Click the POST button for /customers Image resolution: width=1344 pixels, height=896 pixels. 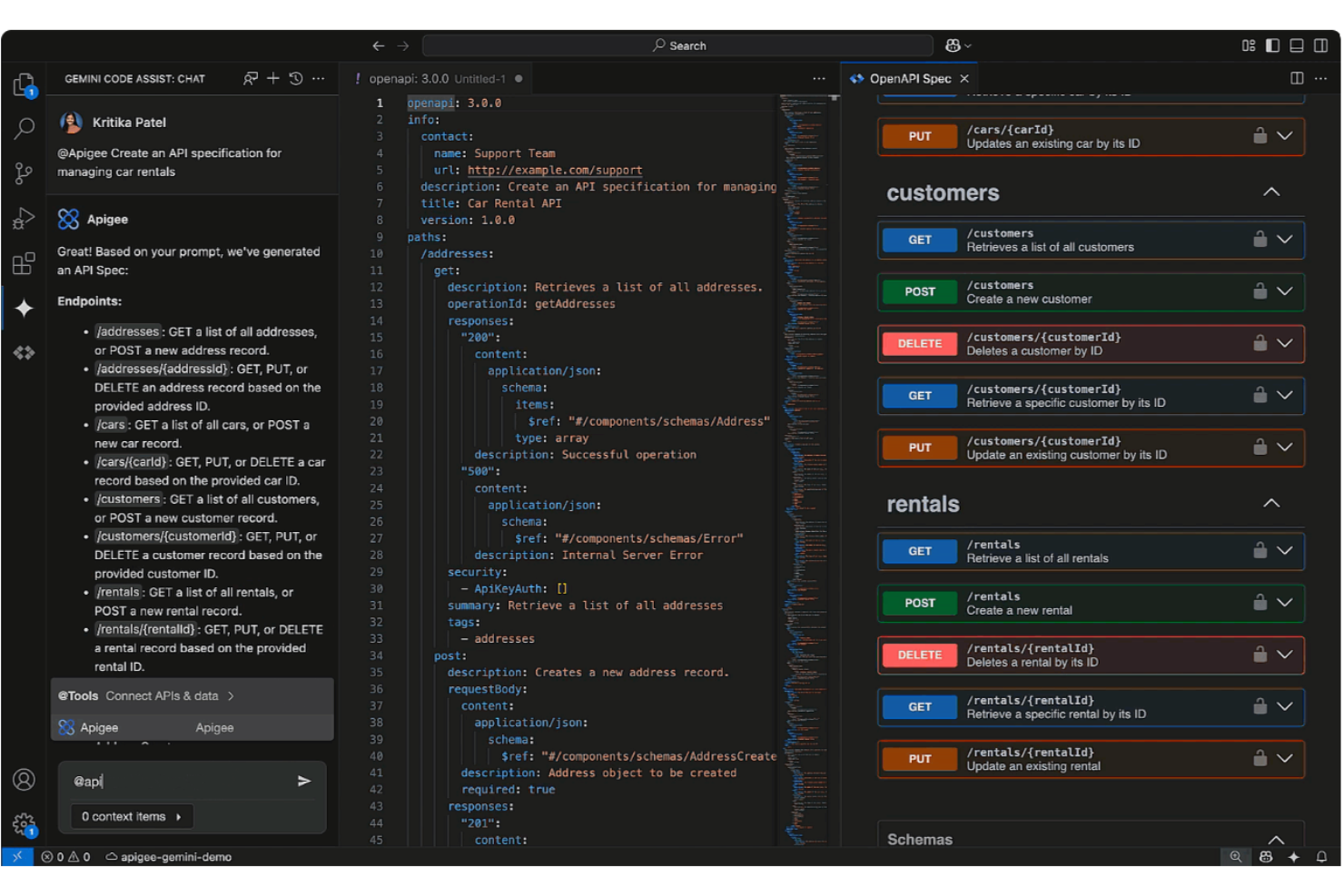click(x=919, y=291)
